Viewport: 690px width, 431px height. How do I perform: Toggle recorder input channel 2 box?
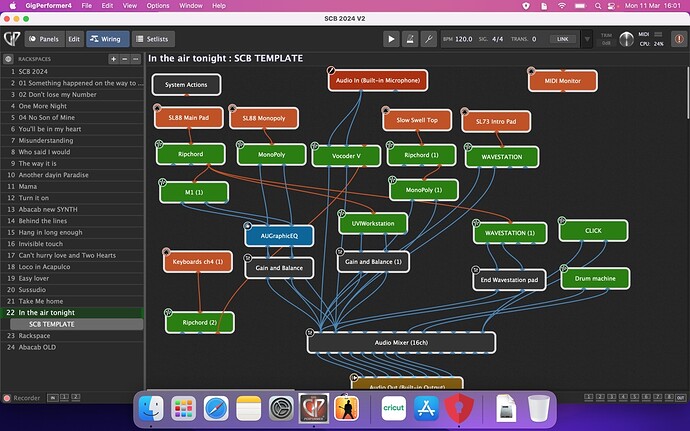(x=76, y=398)
